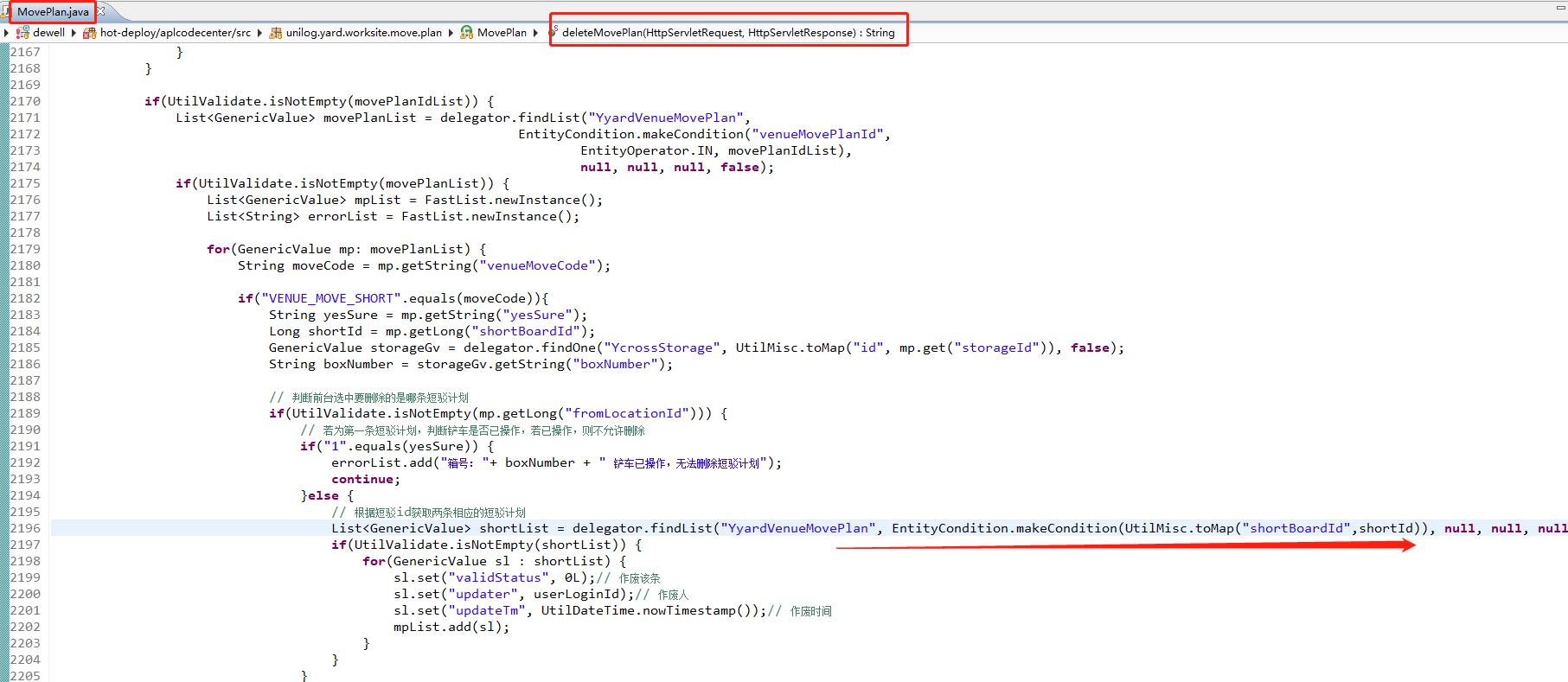Click line number 2182 in the gutter
This screenshot has height=682, width=1568.
point(25,298)
